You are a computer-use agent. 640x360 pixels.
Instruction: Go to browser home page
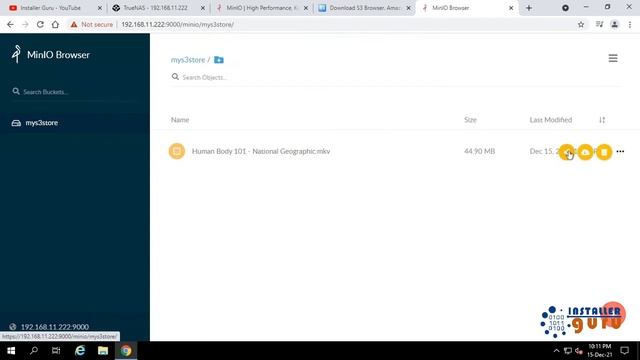point(55,24)
